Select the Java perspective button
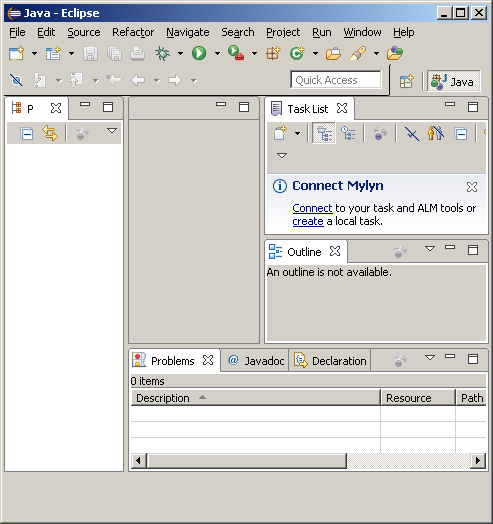Image resolution: width=493 pixels, height=524 pixels. click(454, 81)
